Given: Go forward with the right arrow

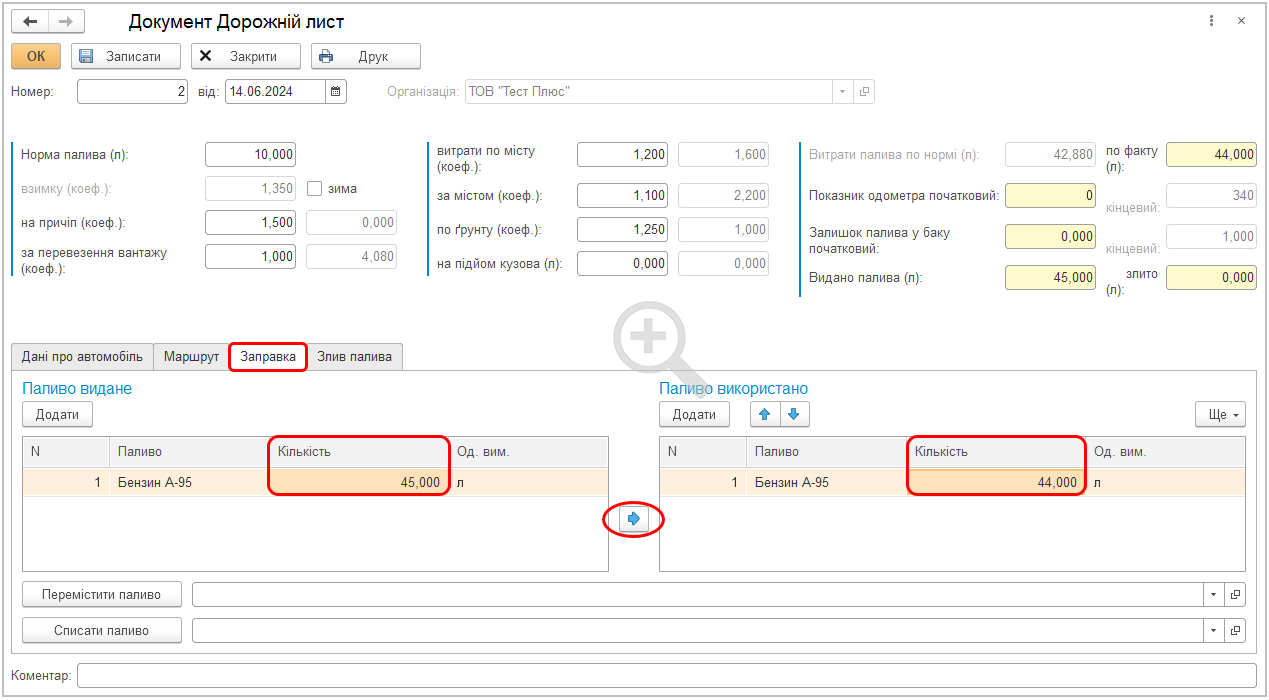Looking at the screenshot, I should [66, 21].
